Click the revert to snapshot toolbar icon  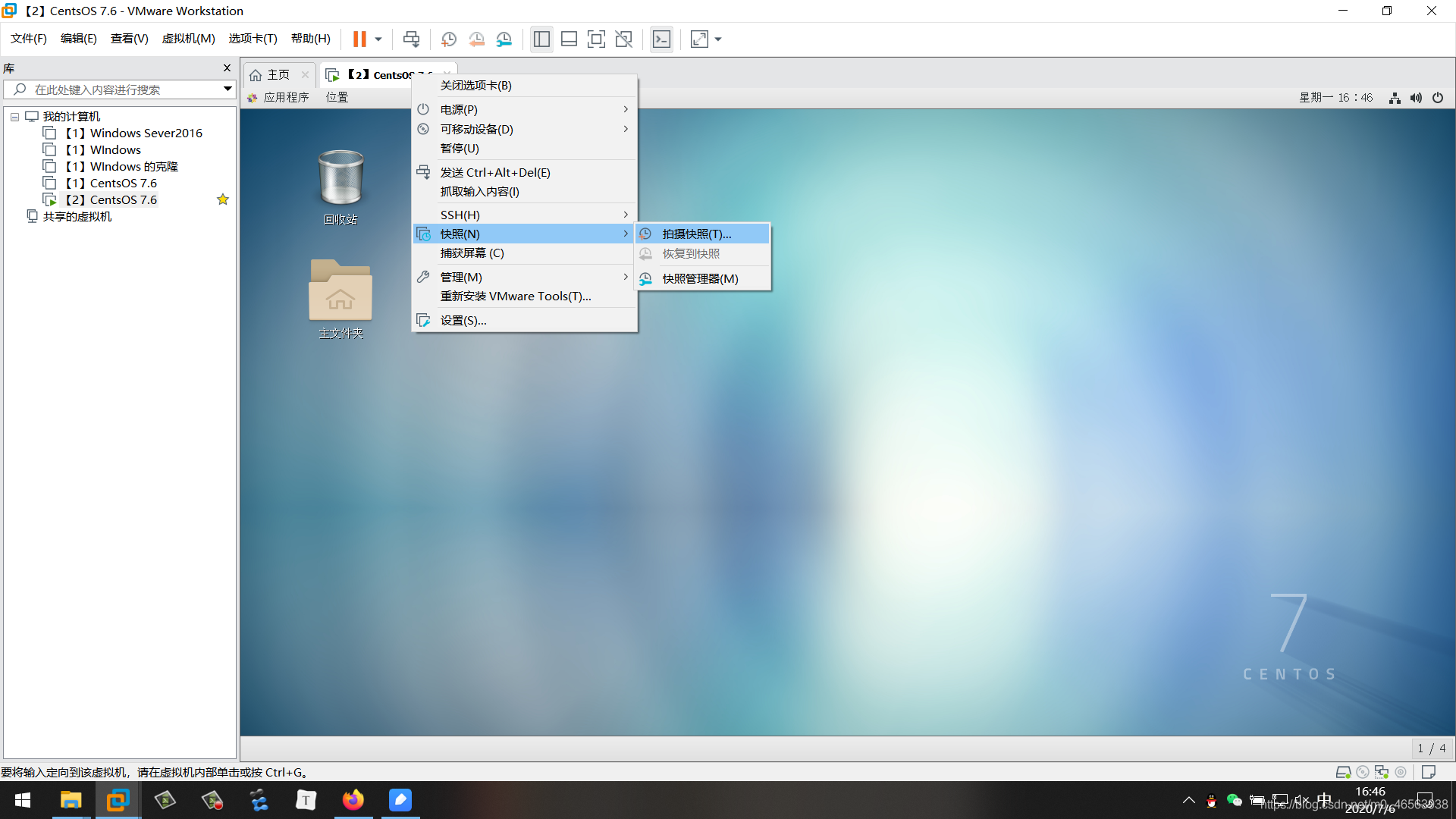pos(476,39)
